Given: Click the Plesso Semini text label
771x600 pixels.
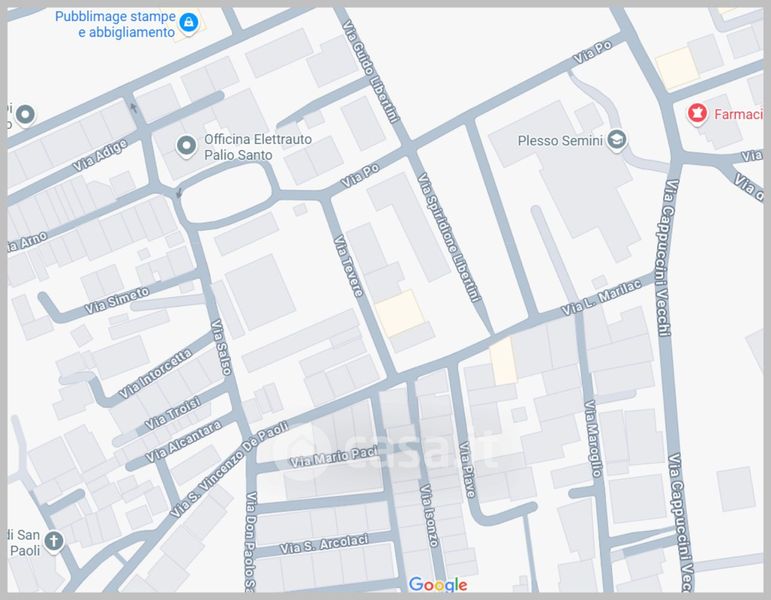Looking at the screenshot, I should click(x=560, y=140).
